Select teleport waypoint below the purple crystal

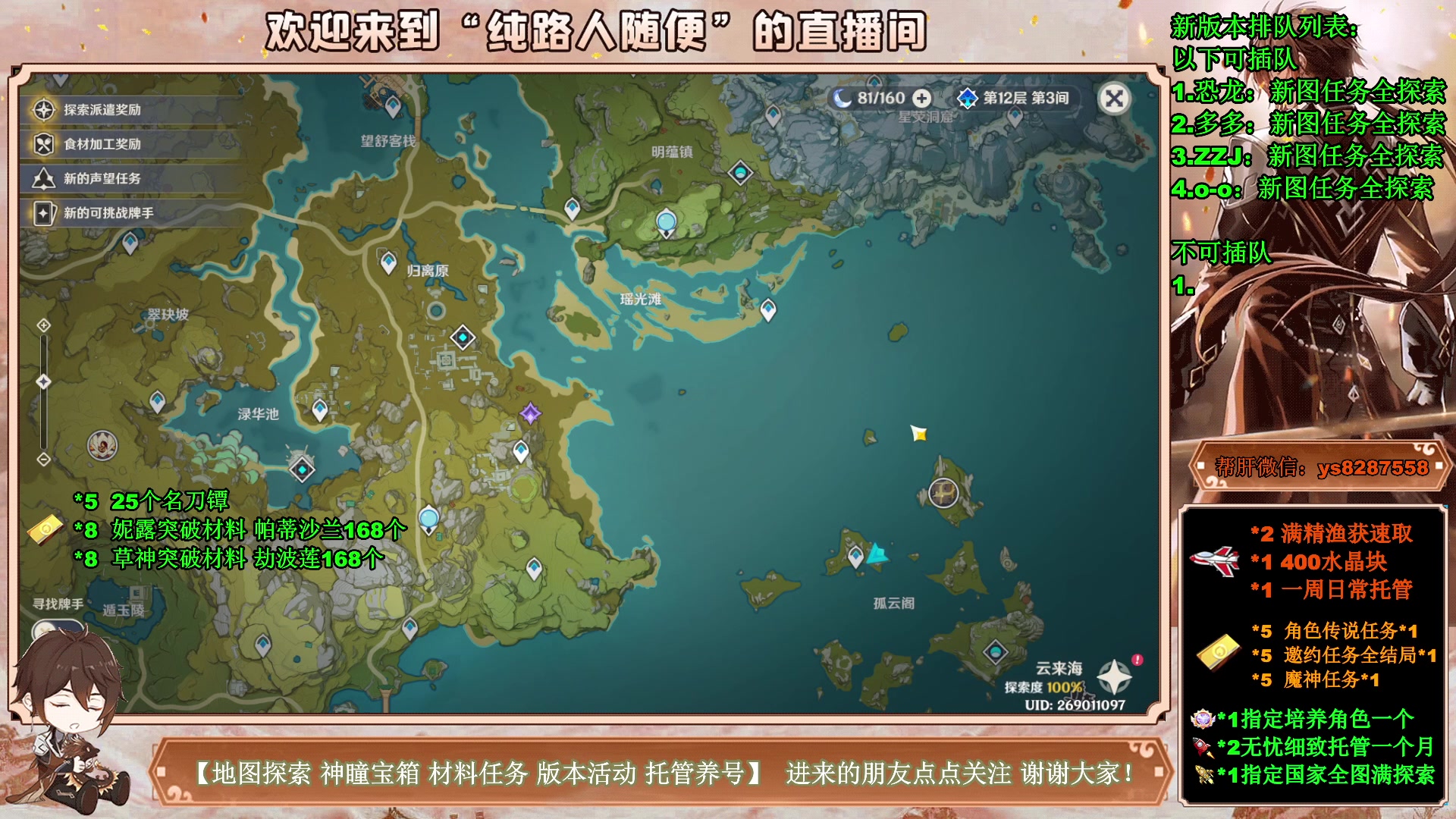coord(520,452)
